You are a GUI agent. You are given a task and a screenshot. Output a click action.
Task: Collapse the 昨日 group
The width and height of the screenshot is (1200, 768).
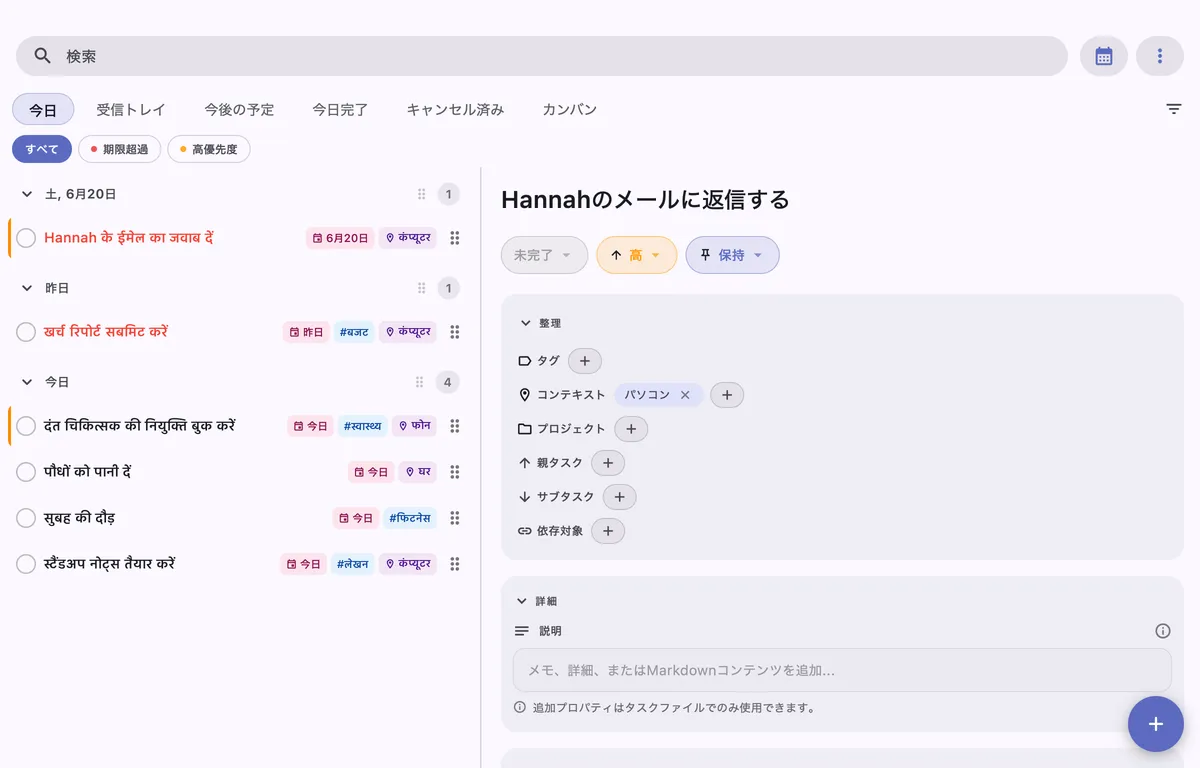tap(27, 288)
